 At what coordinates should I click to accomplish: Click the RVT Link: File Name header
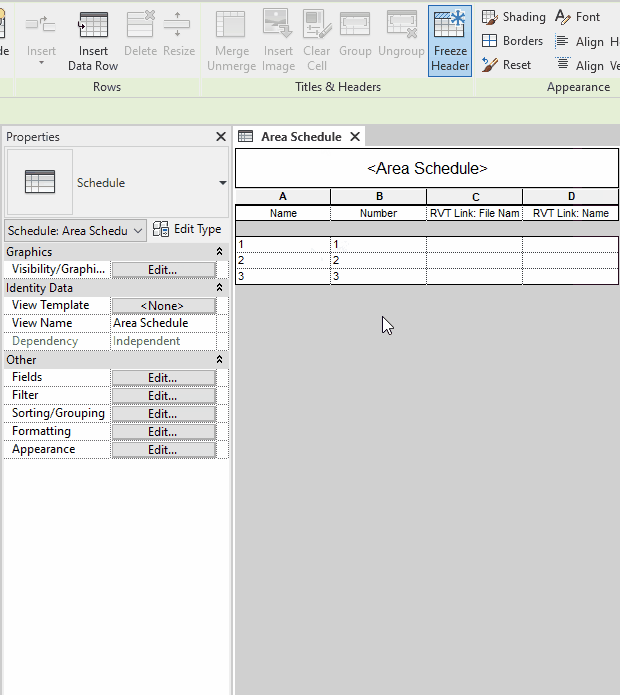475,213
